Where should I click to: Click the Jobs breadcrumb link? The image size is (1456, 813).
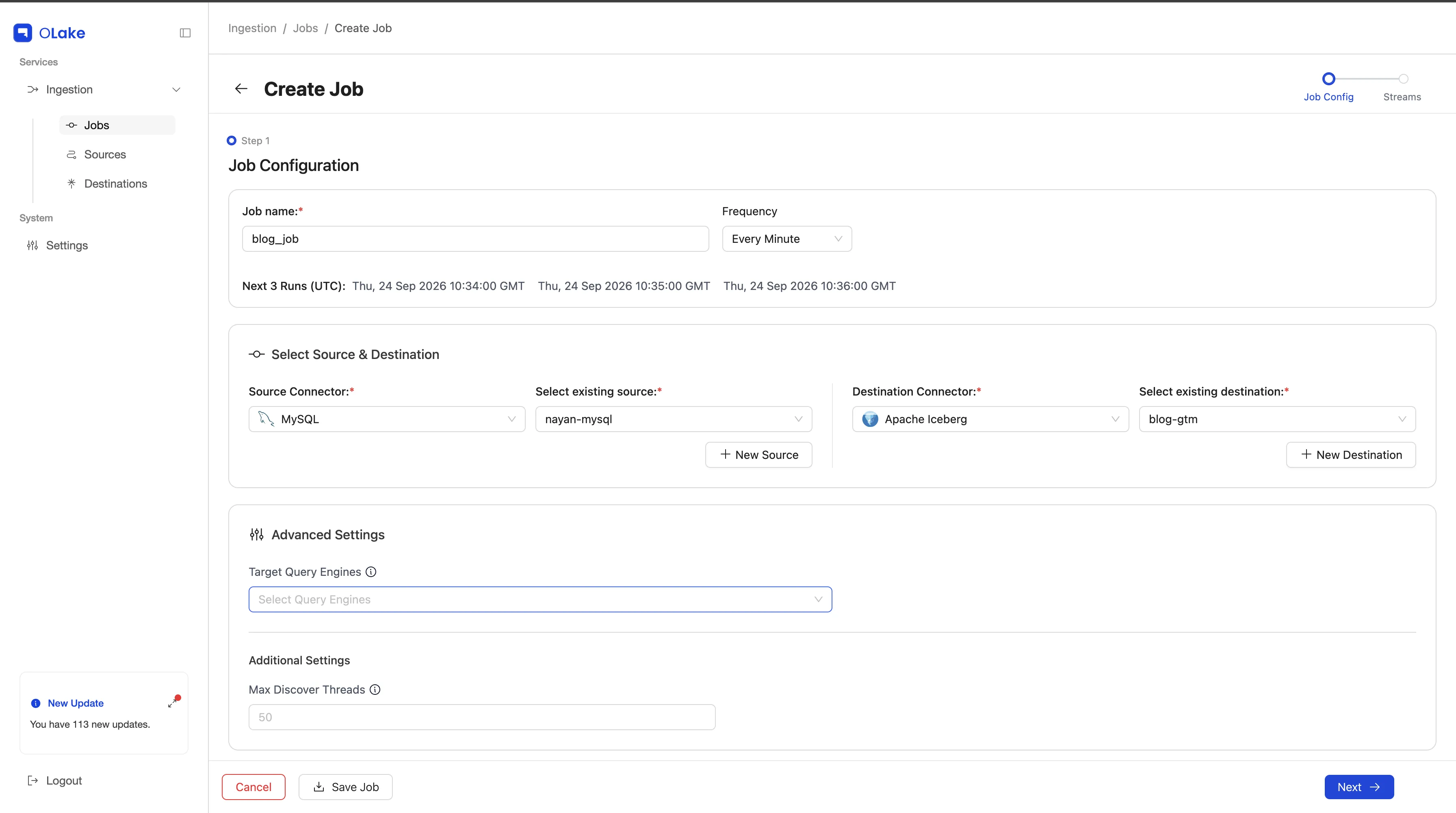pos(305,28)
